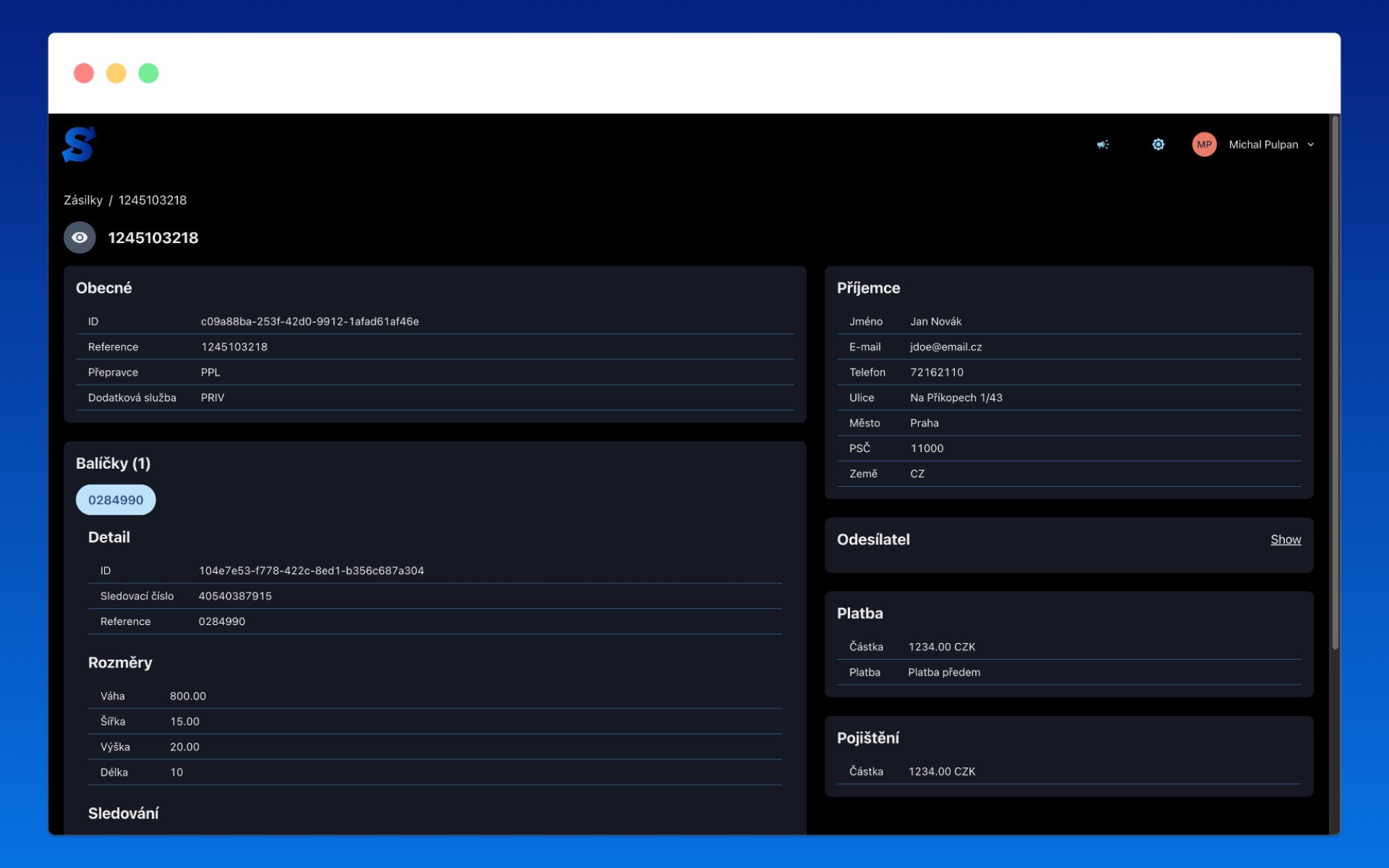Viewport: 1389px width, 868px height.
Task: Click the shipment ID c09a88ba value
Action: click(x=310, y=322)
